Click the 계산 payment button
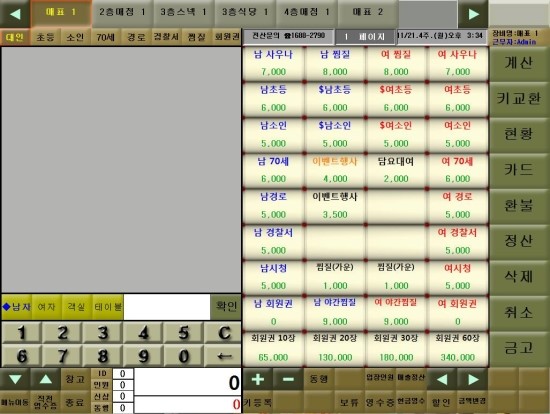This screenshot has width=550, height=414. tap(518, 64)
